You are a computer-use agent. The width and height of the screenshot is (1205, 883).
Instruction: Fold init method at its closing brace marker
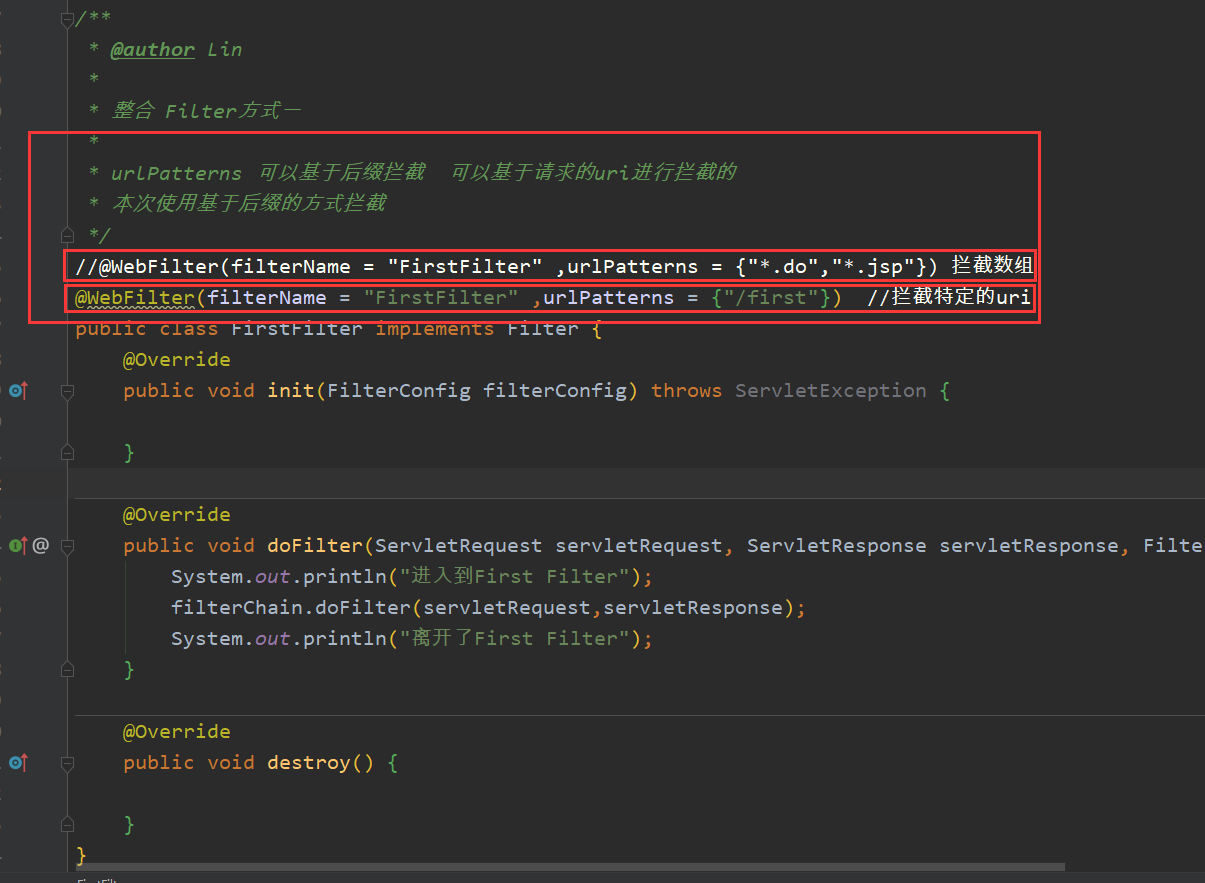click(x=67, y=453)
